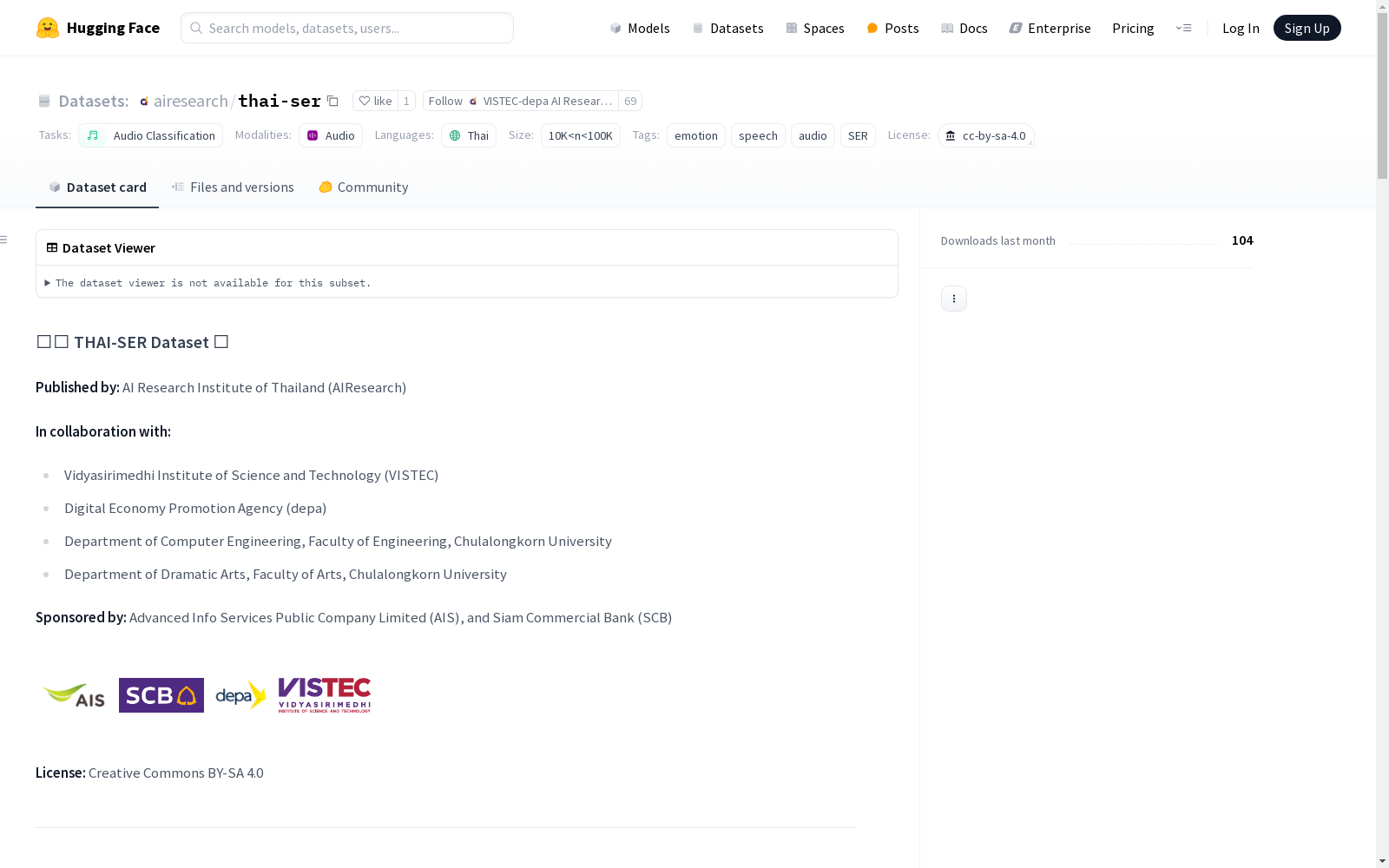Open the Posts menu item

(x=892, y=28)
